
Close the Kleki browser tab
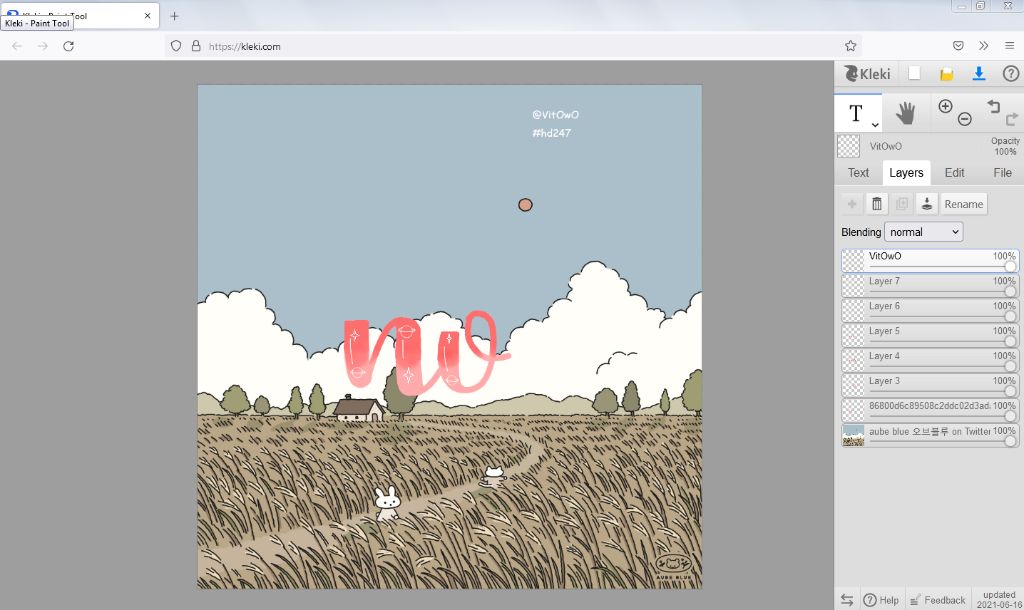pos(148,16)
